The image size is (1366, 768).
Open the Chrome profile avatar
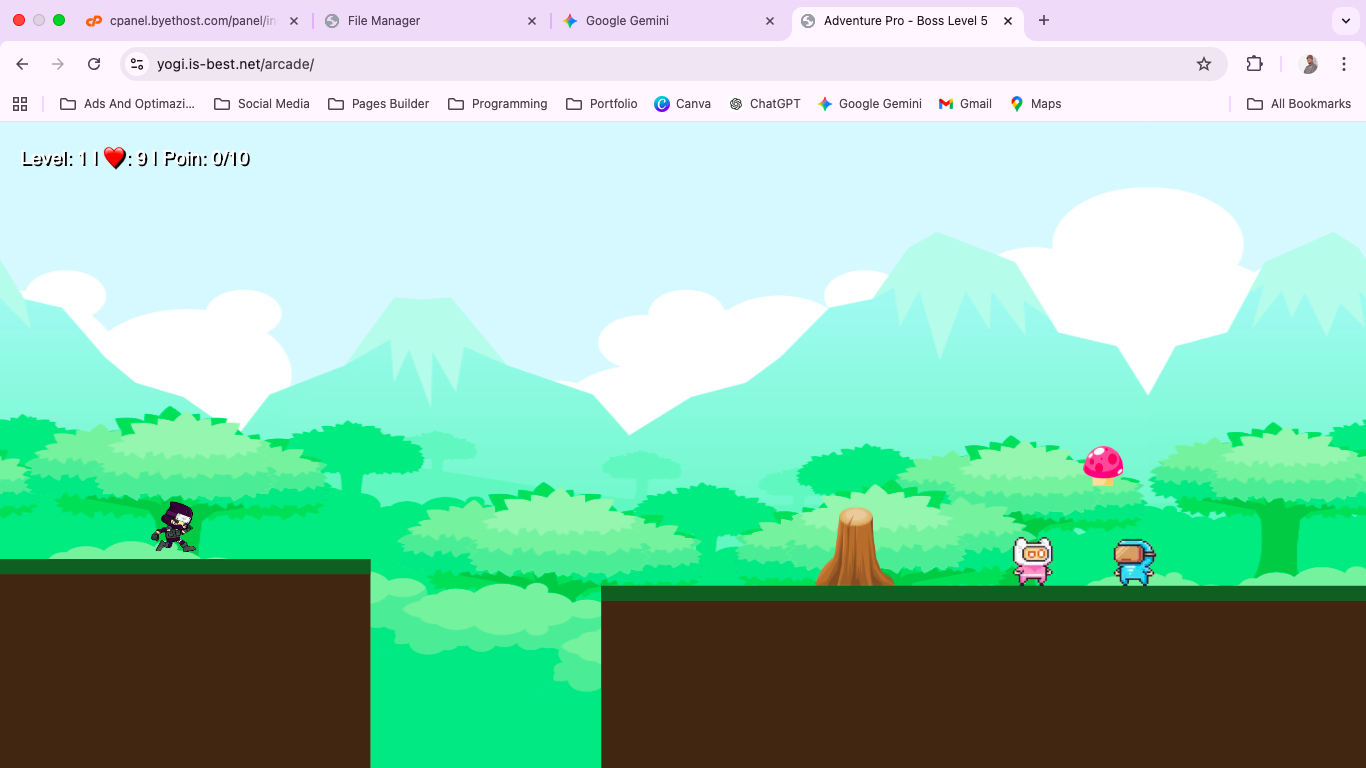point(1308,63)
